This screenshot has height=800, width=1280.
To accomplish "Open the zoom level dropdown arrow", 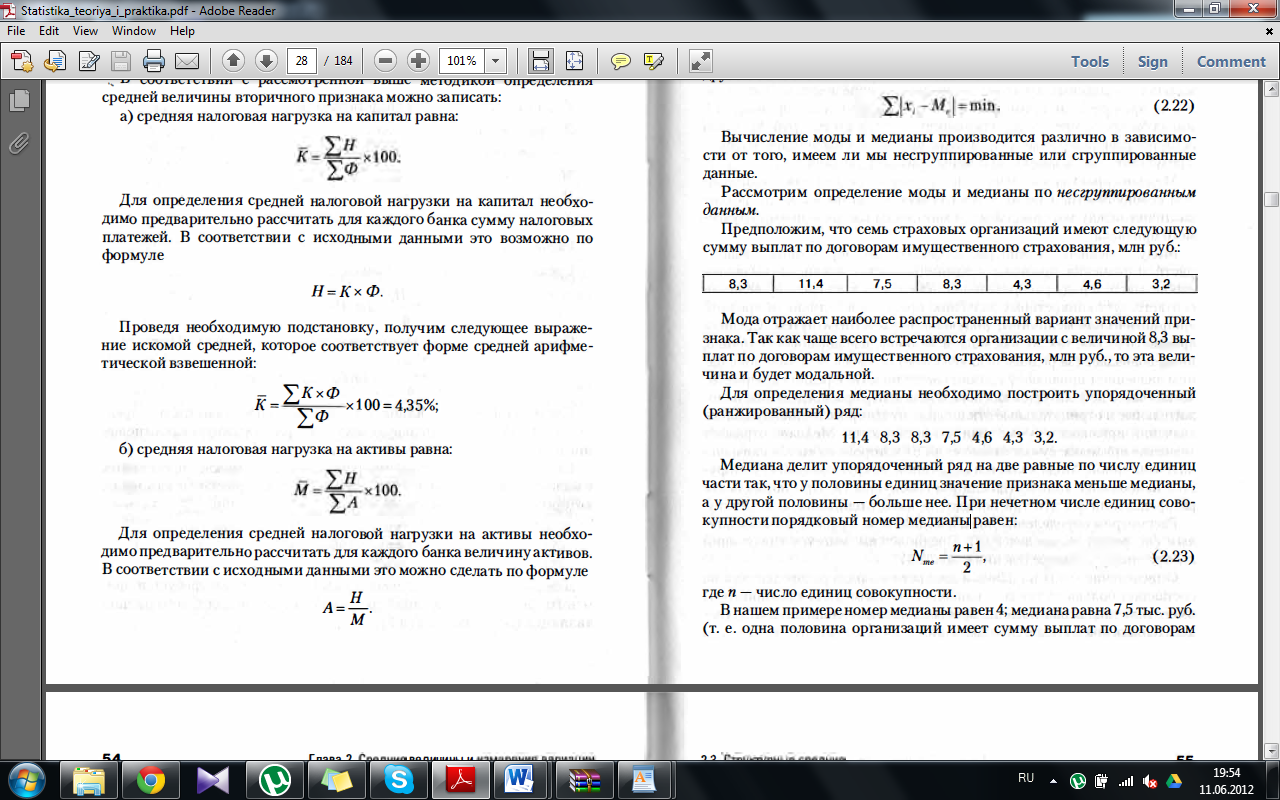I will tap(495, 60).
